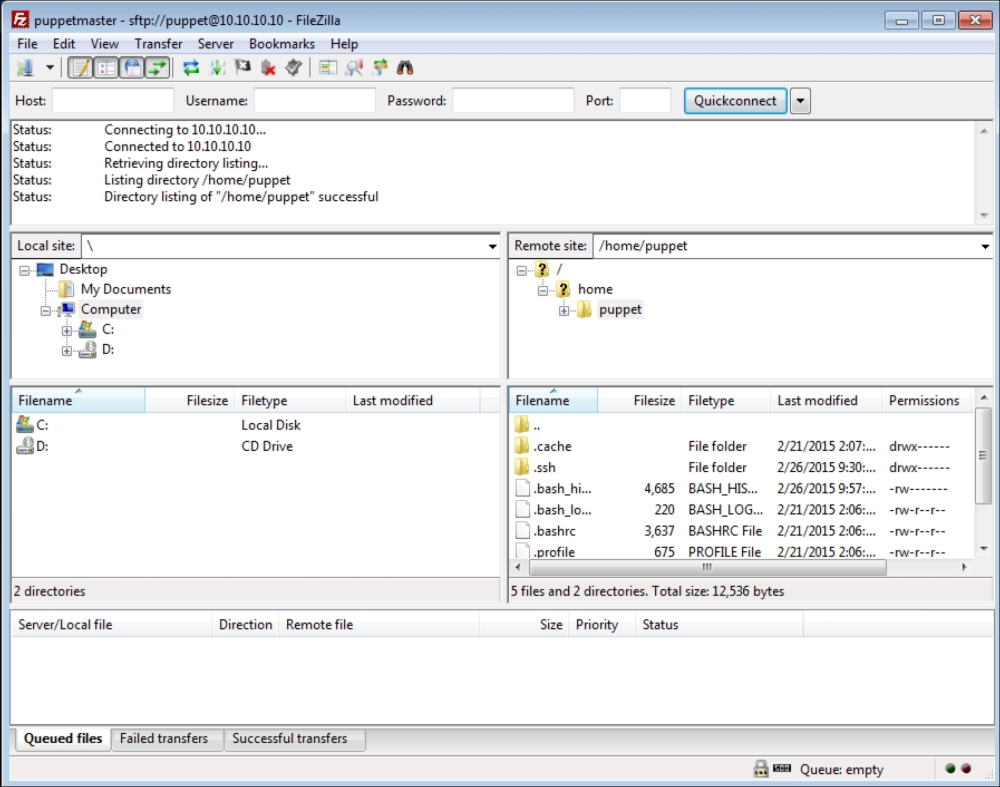This screenshot has height=787, width=1000.
Task: Sort remote files by Last modified column
Action: [x=817, y=401]
